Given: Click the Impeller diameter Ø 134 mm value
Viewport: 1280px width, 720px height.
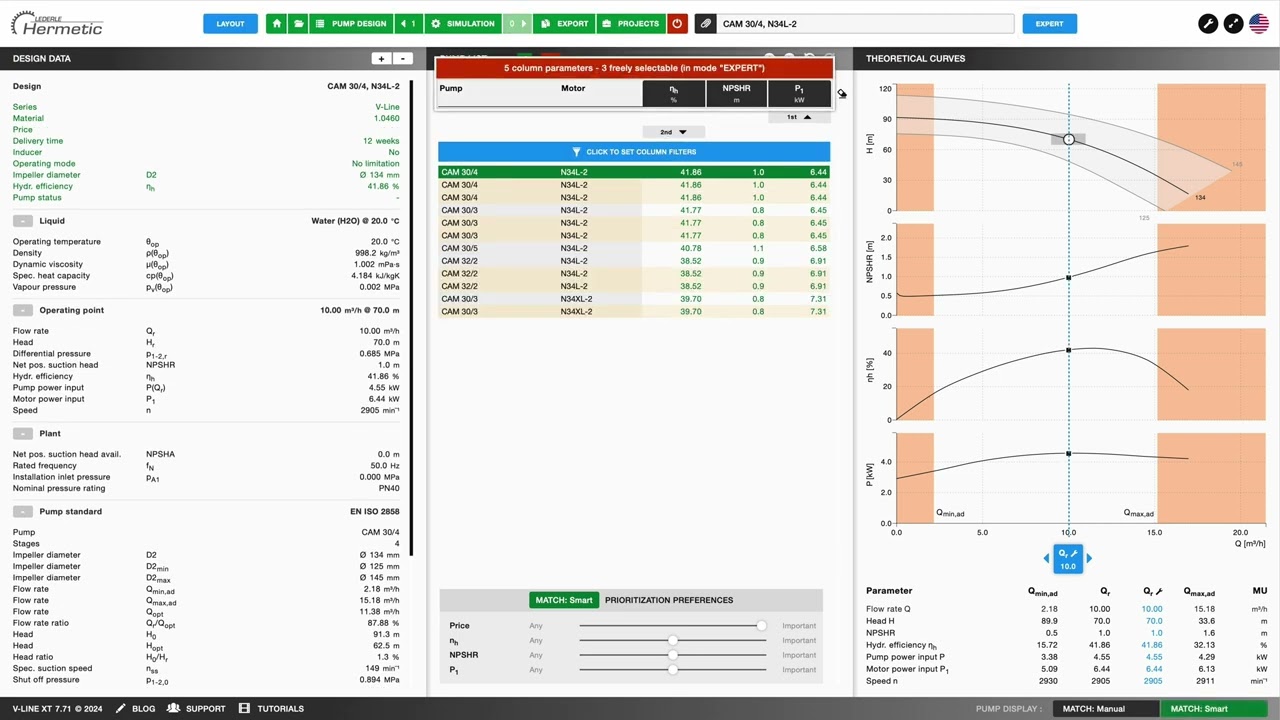Looking at the screenshot, I should pos(379,175).
